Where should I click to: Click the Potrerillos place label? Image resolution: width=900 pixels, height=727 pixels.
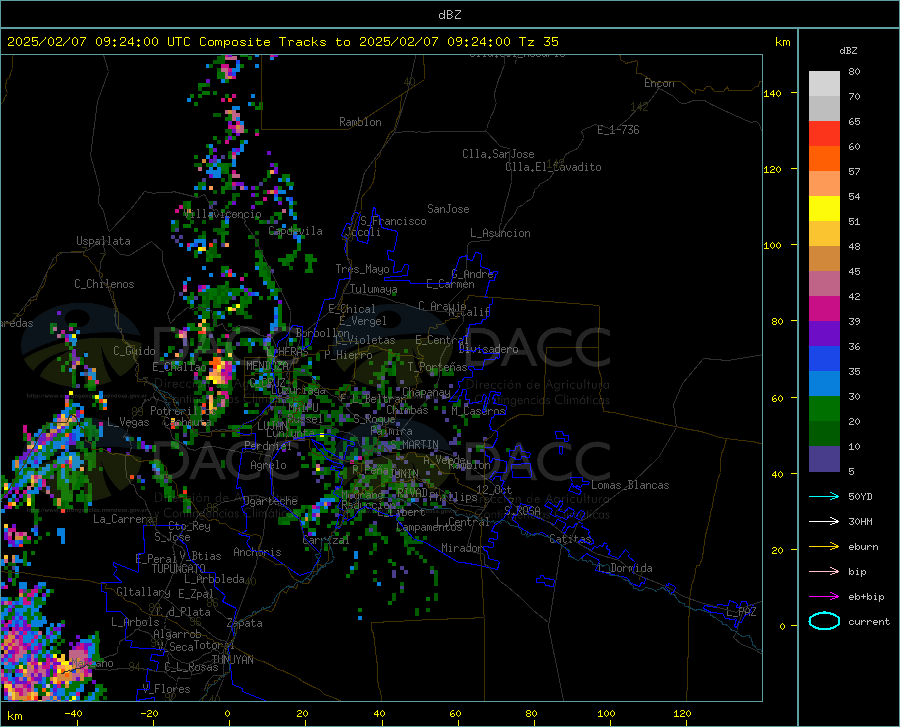point(181,411)
